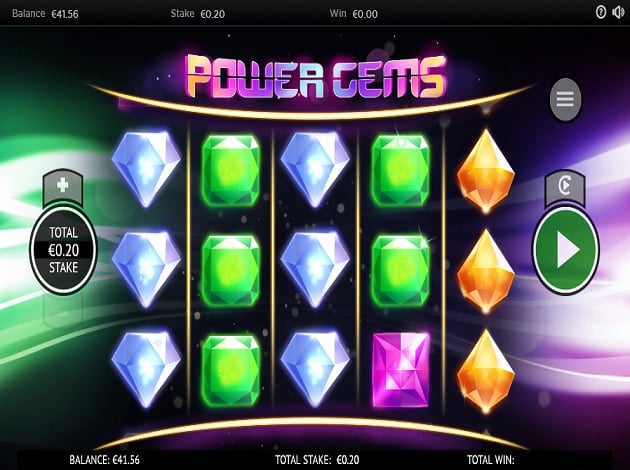The image size is (630, 470).
Task: Mute the game sound
Action: (618, 13)
